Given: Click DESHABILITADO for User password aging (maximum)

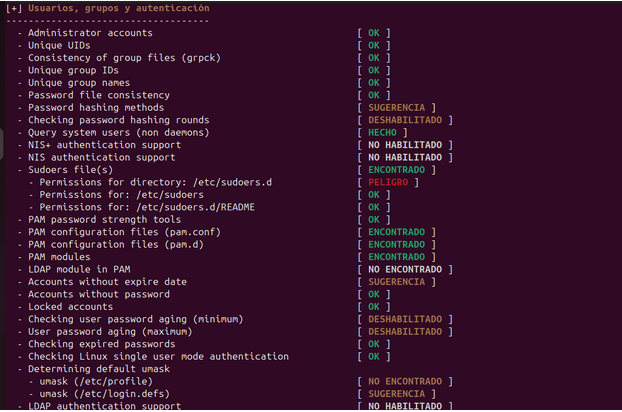Looking at the screenshot, I should 406,331.
